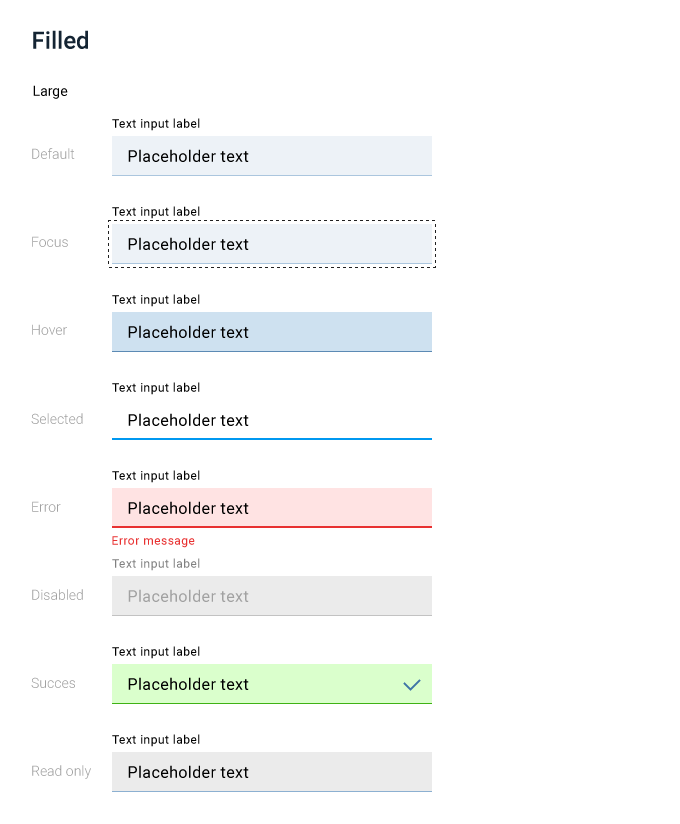Image resolution: width=680 pixels, height=824 pixels.
Task: Click the Filled section heading
Action: click(60, 40)
